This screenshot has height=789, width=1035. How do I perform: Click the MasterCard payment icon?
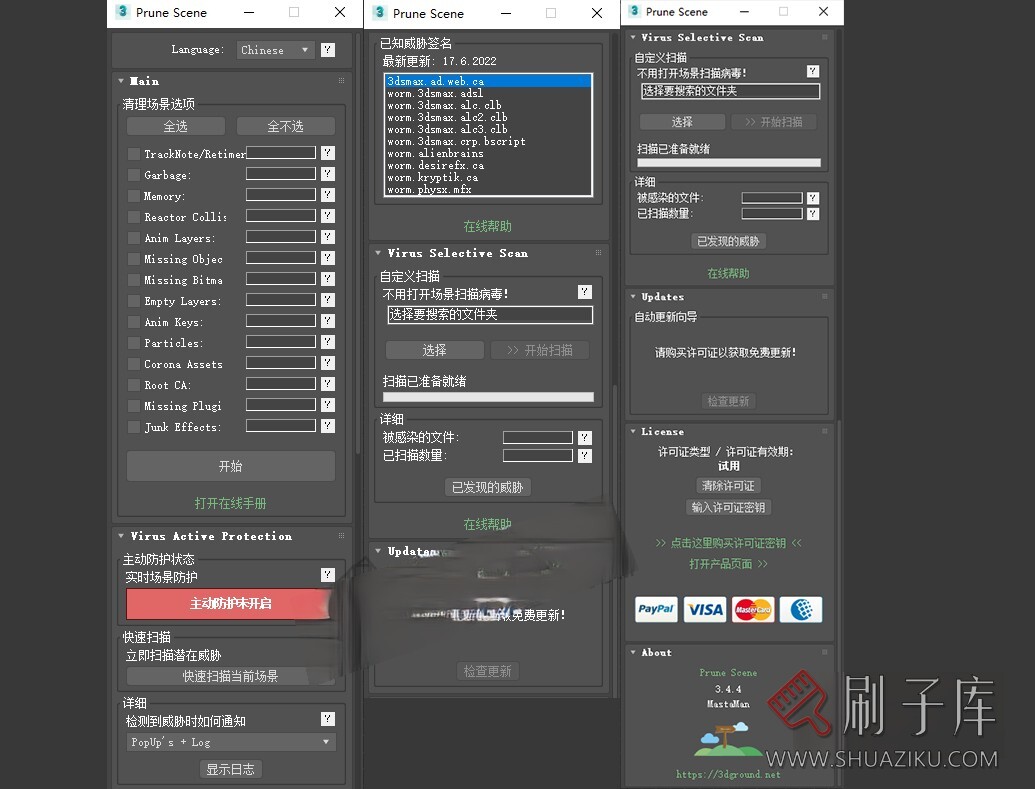pos(752,609)
